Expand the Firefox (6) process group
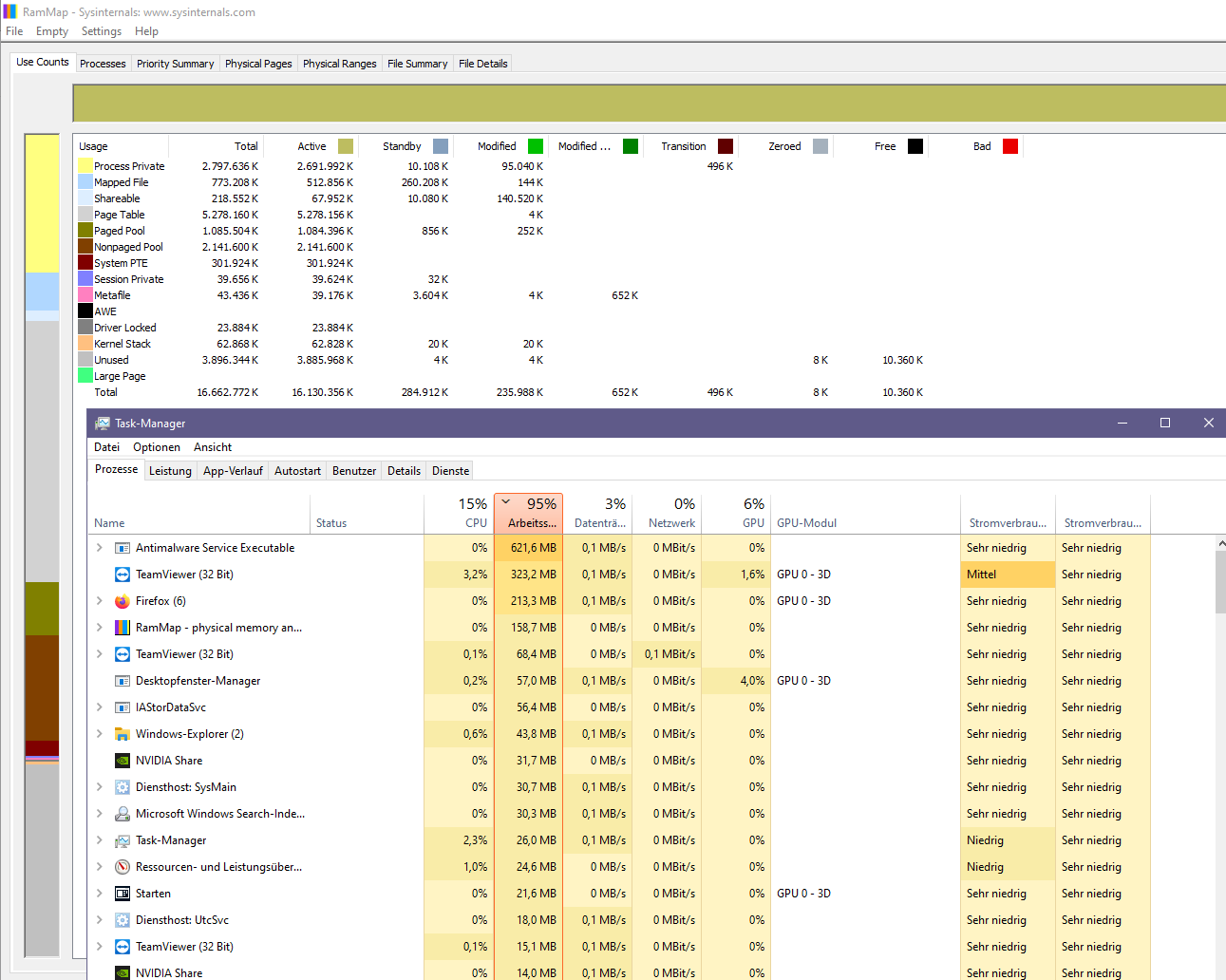The height and width of the screenshot is (980, 1226). [100, 601]
